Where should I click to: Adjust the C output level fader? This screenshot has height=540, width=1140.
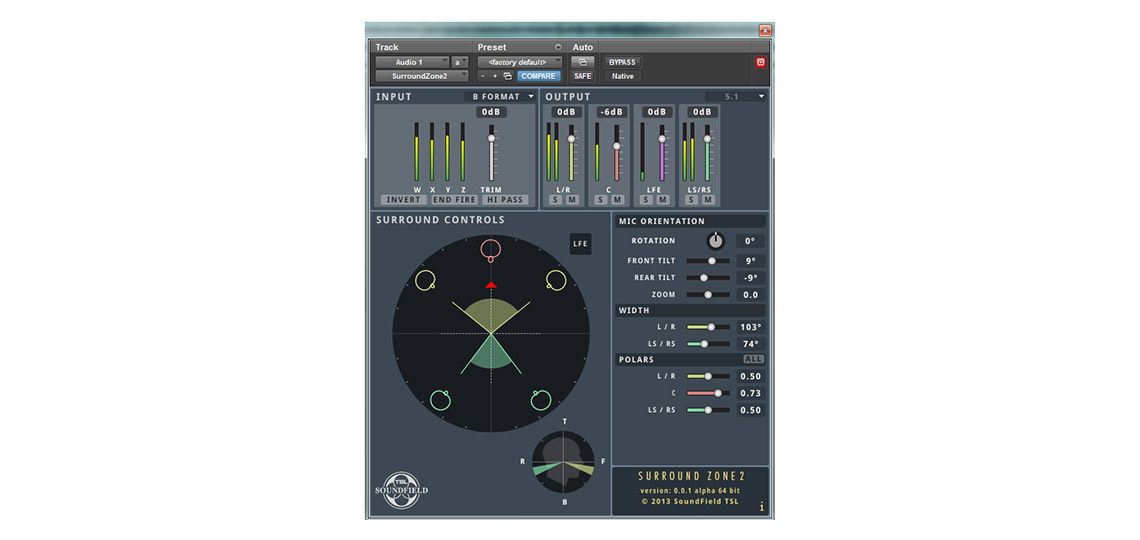[617, 146]
